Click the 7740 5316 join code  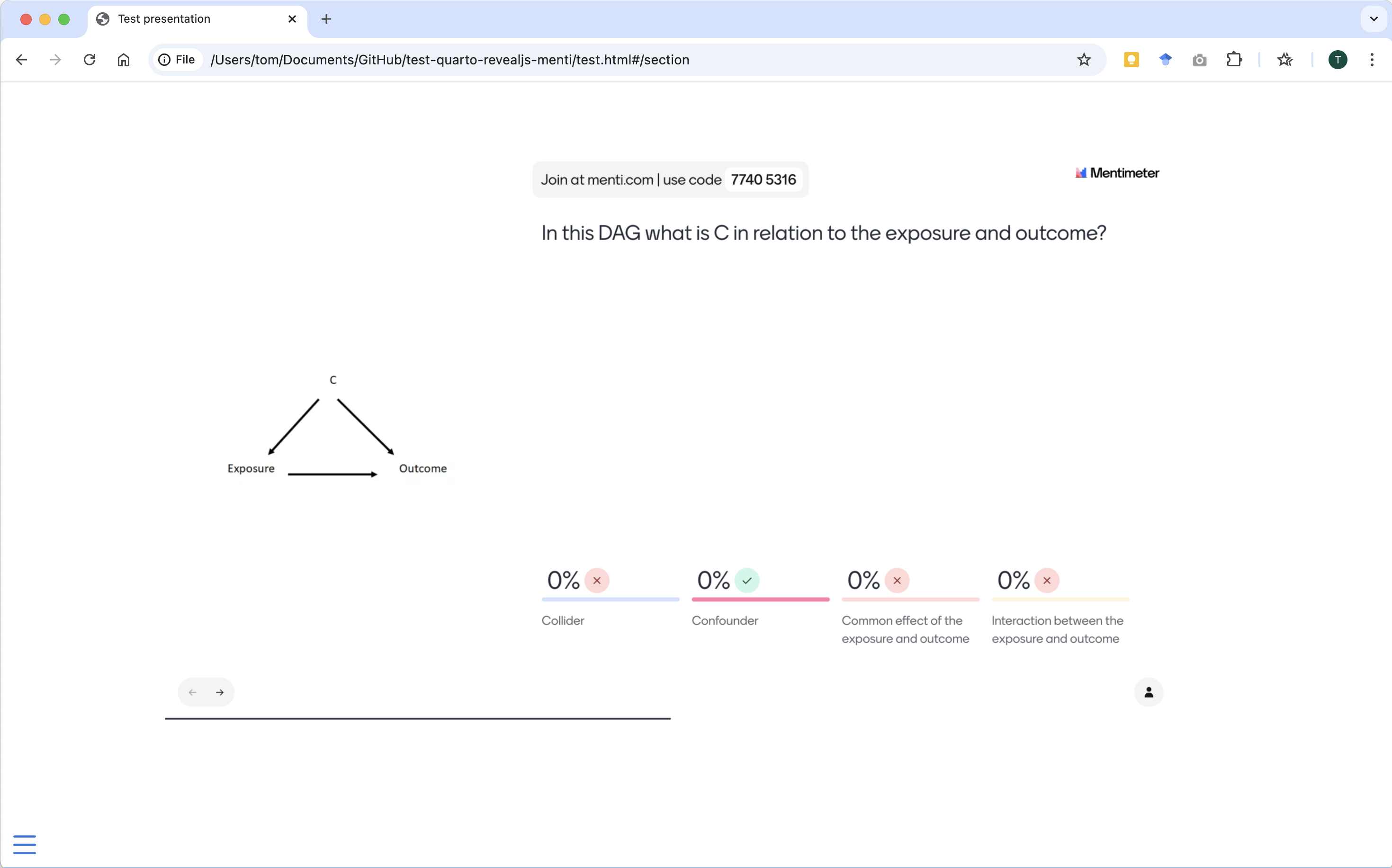coord(763,179)
